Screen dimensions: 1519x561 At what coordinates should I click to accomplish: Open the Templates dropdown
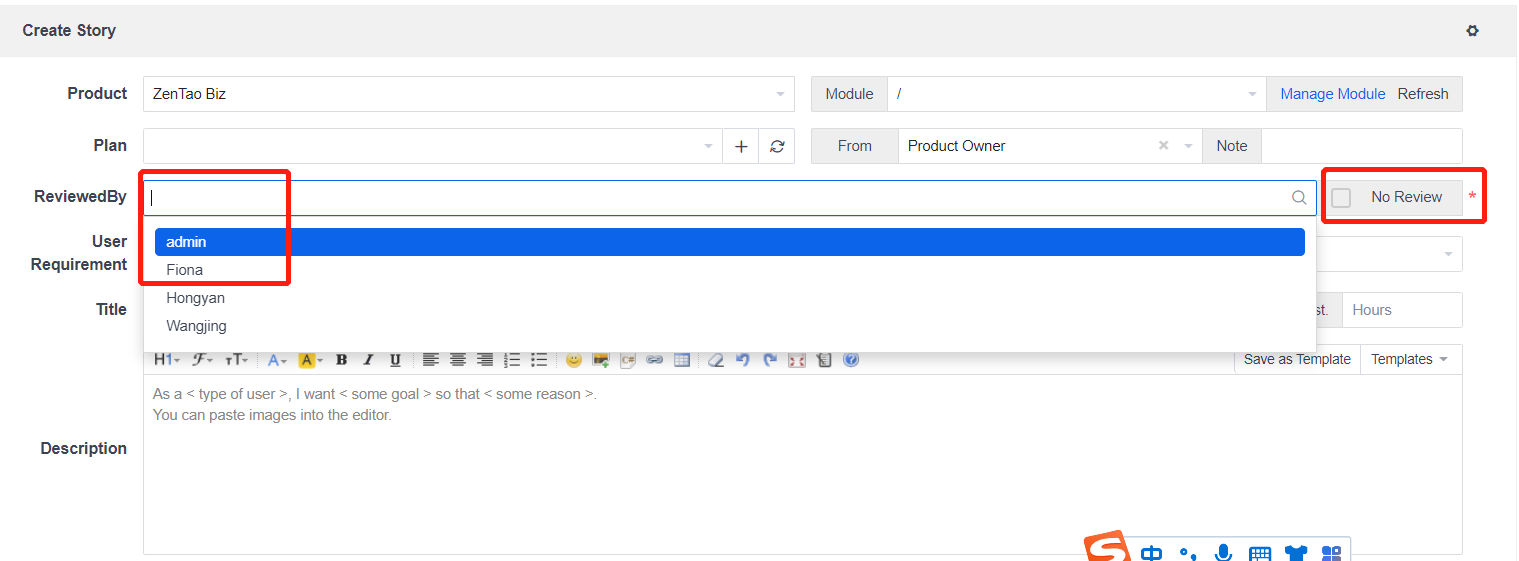(x=1410, y=360)
